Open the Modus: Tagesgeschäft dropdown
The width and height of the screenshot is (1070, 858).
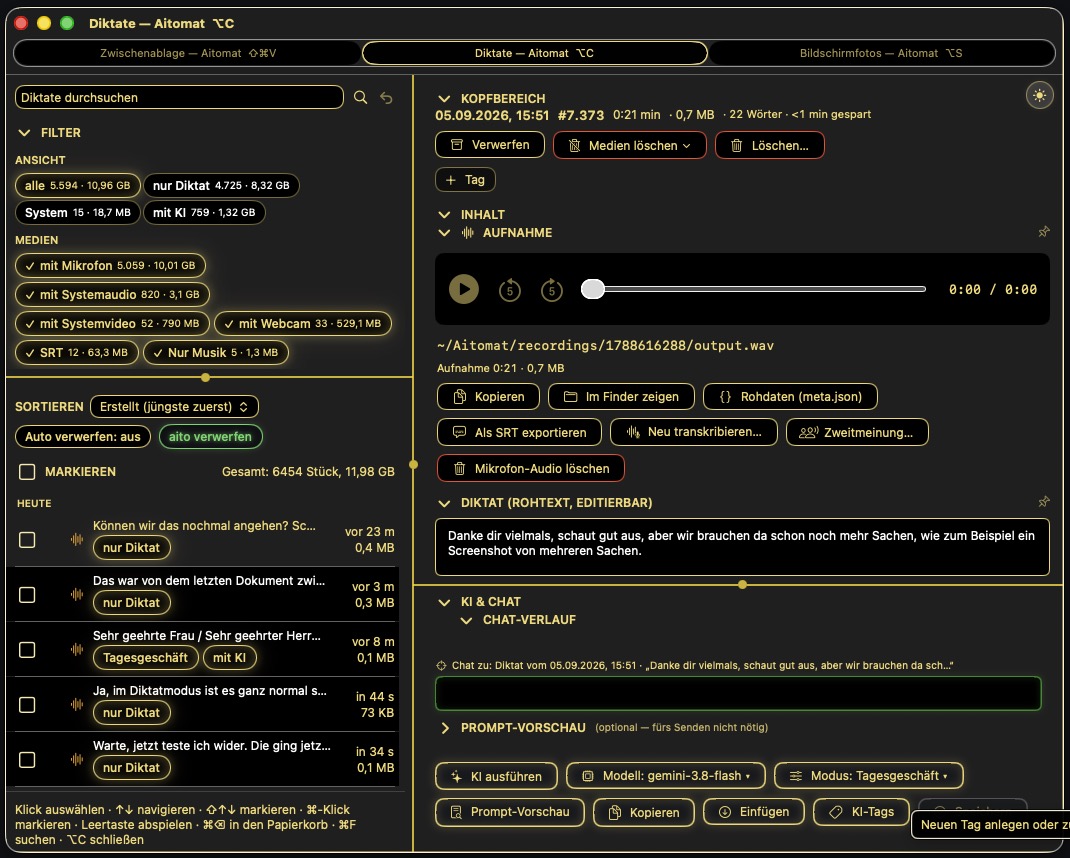[869, 776]
